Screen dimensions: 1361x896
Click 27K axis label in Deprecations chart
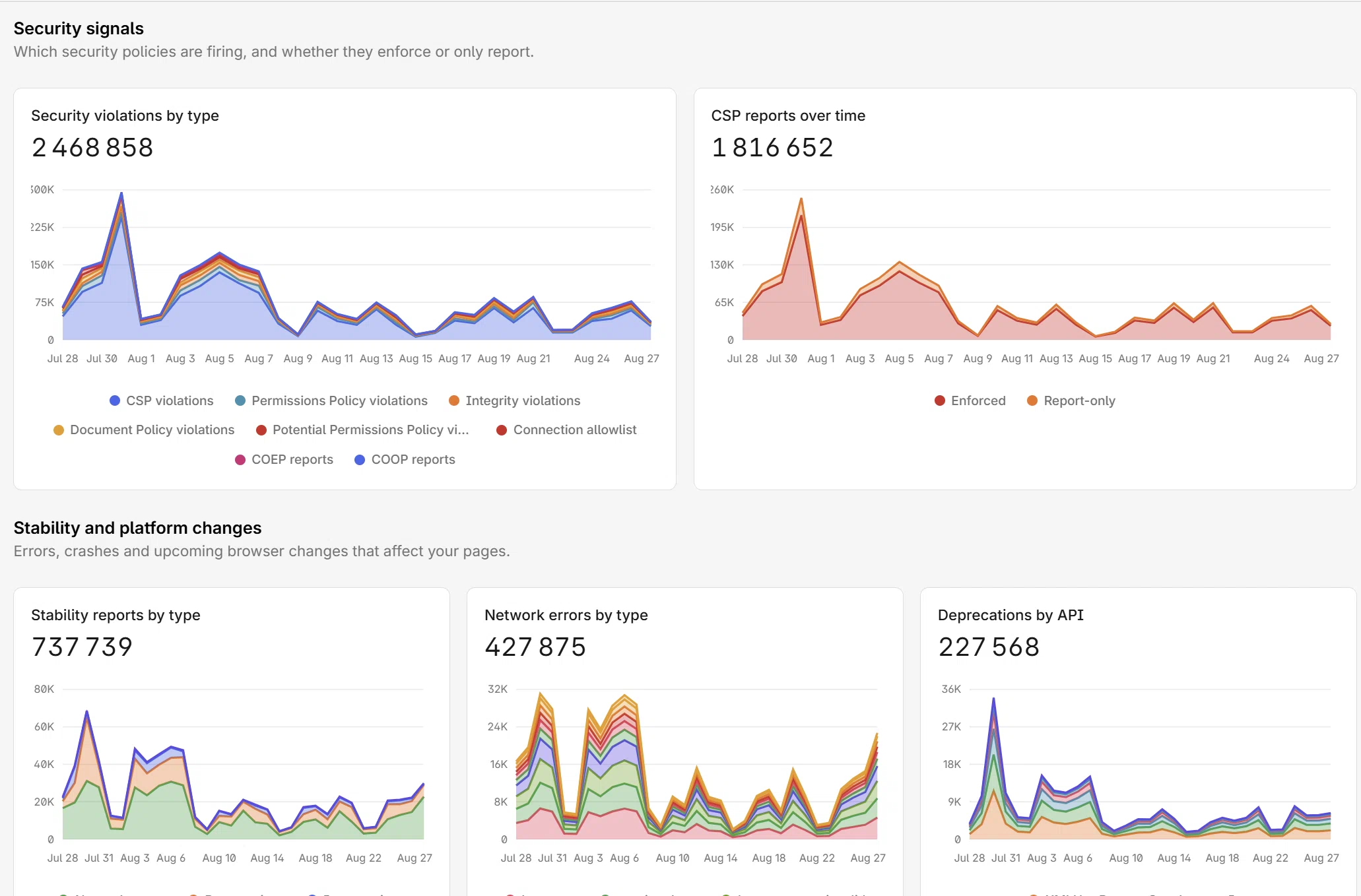951,726
